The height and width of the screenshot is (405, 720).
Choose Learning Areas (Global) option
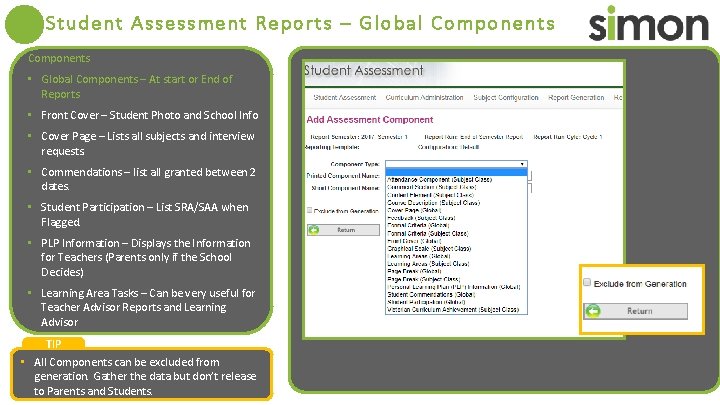click(418, 256)
